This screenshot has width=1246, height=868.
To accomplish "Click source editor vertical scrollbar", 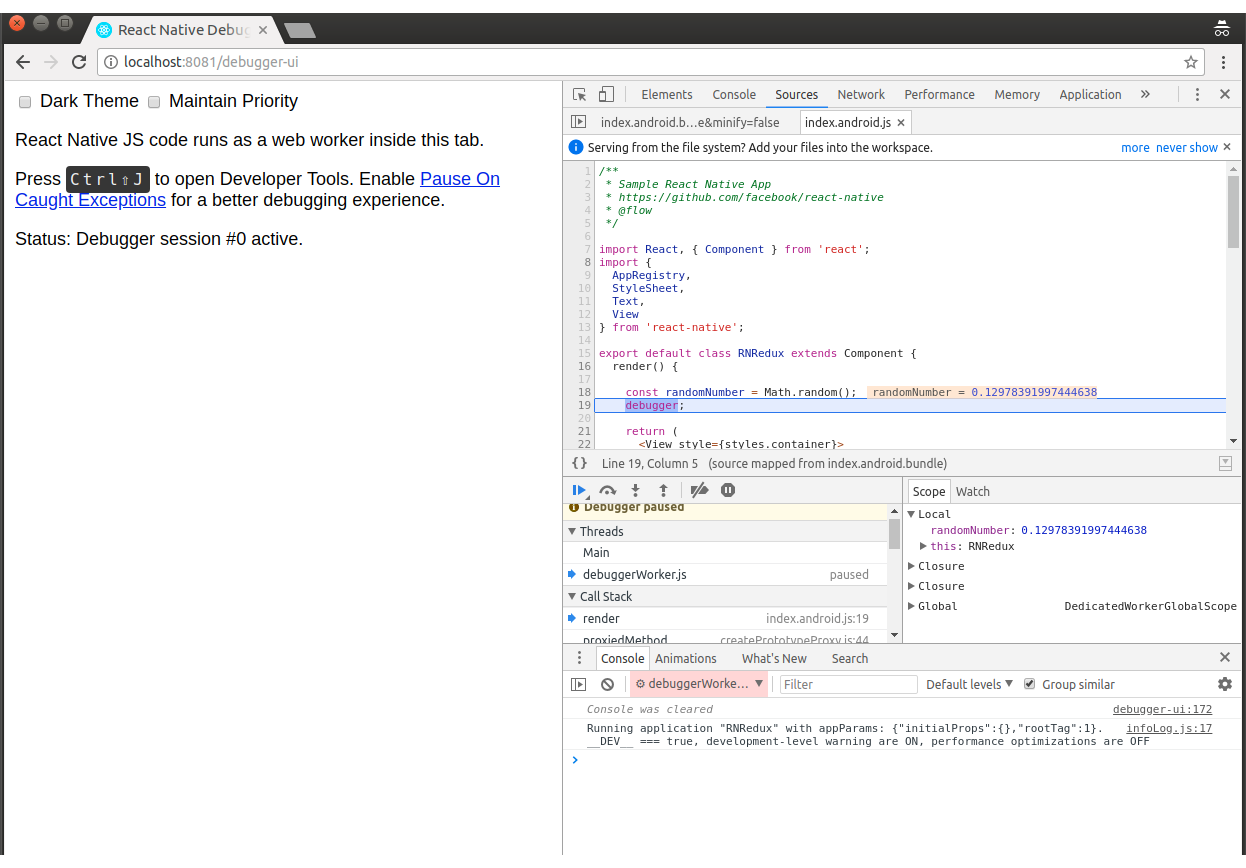I will point(1233,211).
